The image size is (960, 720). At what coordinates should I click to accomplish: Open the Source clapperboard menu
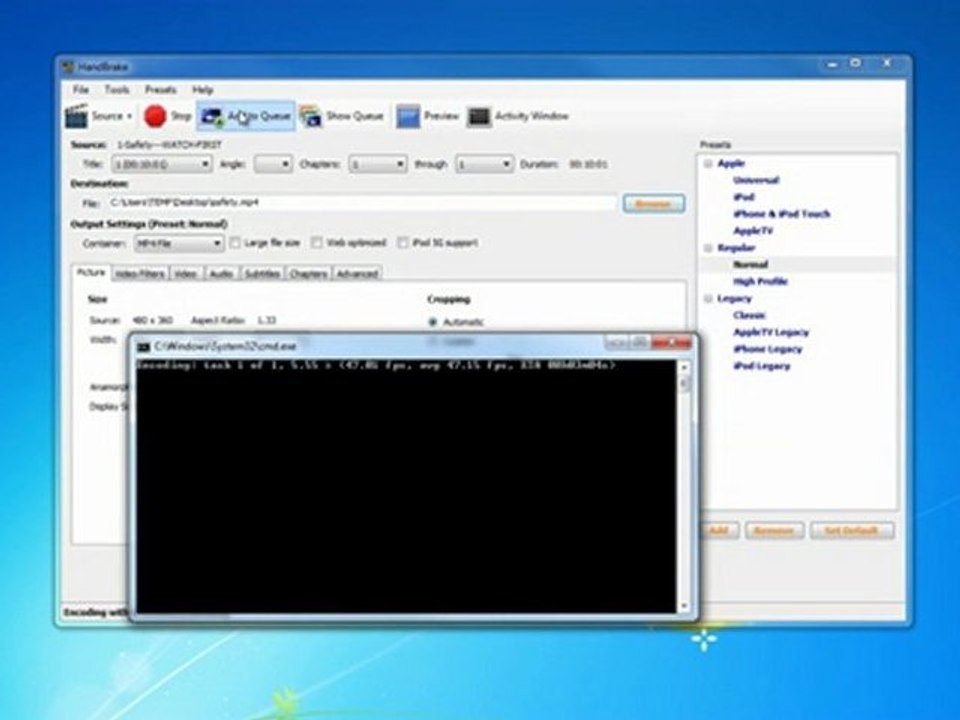(x=77, y=116)
